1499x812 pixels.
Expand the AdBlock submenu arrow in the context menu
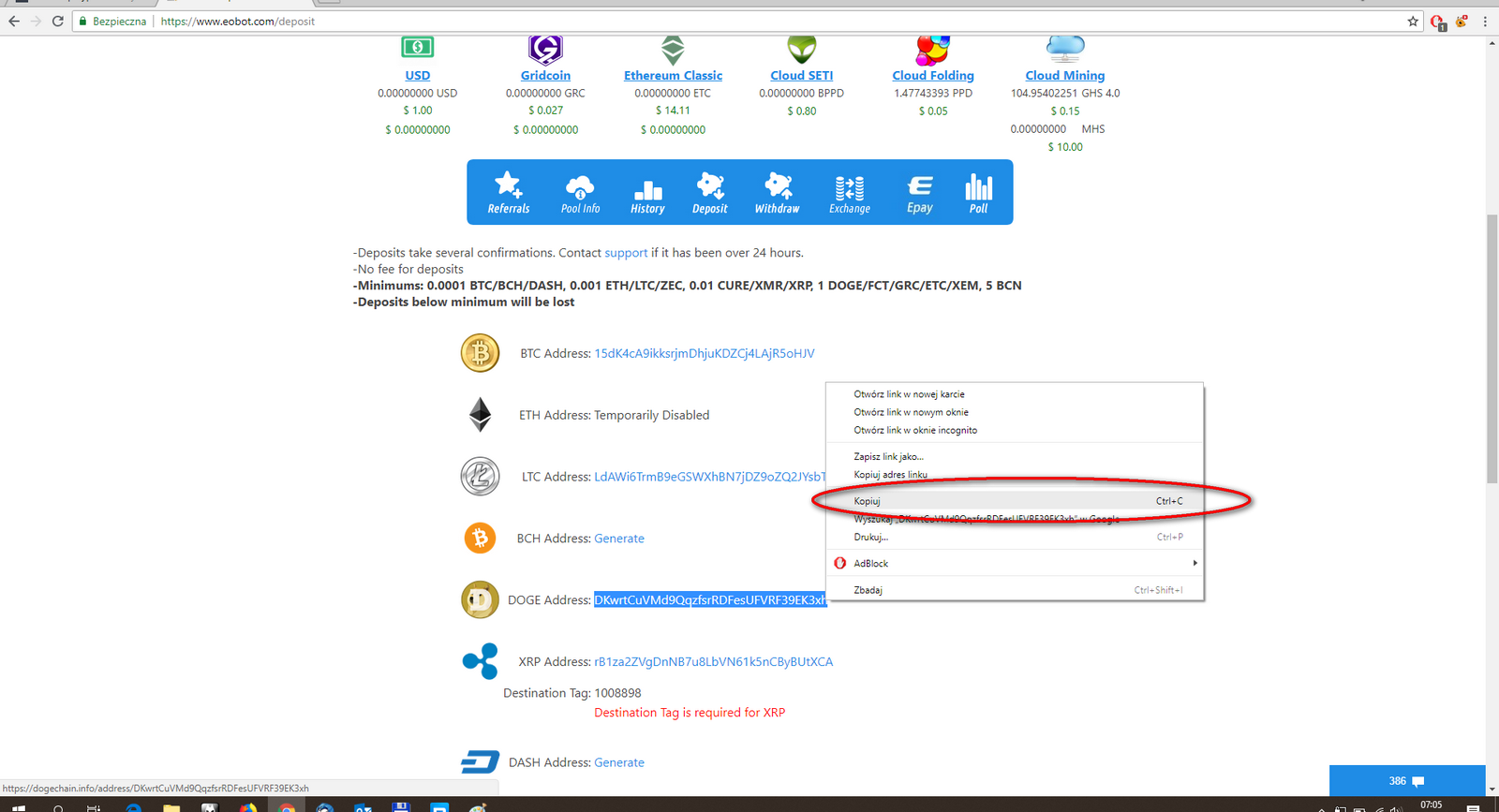coord(1195,563)
